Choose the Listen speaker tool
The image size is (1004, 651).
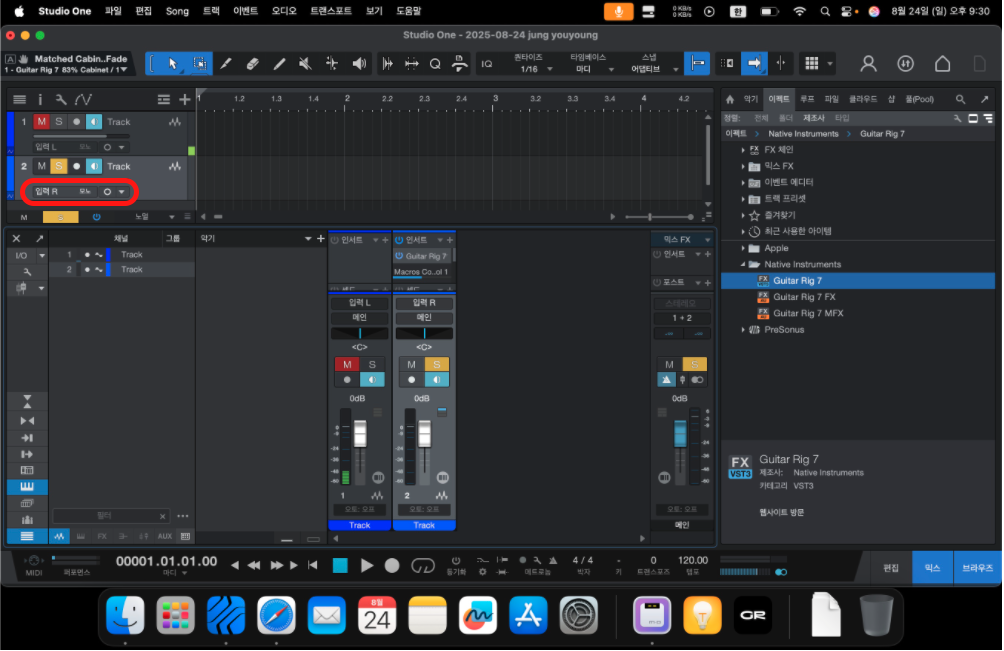359,63
